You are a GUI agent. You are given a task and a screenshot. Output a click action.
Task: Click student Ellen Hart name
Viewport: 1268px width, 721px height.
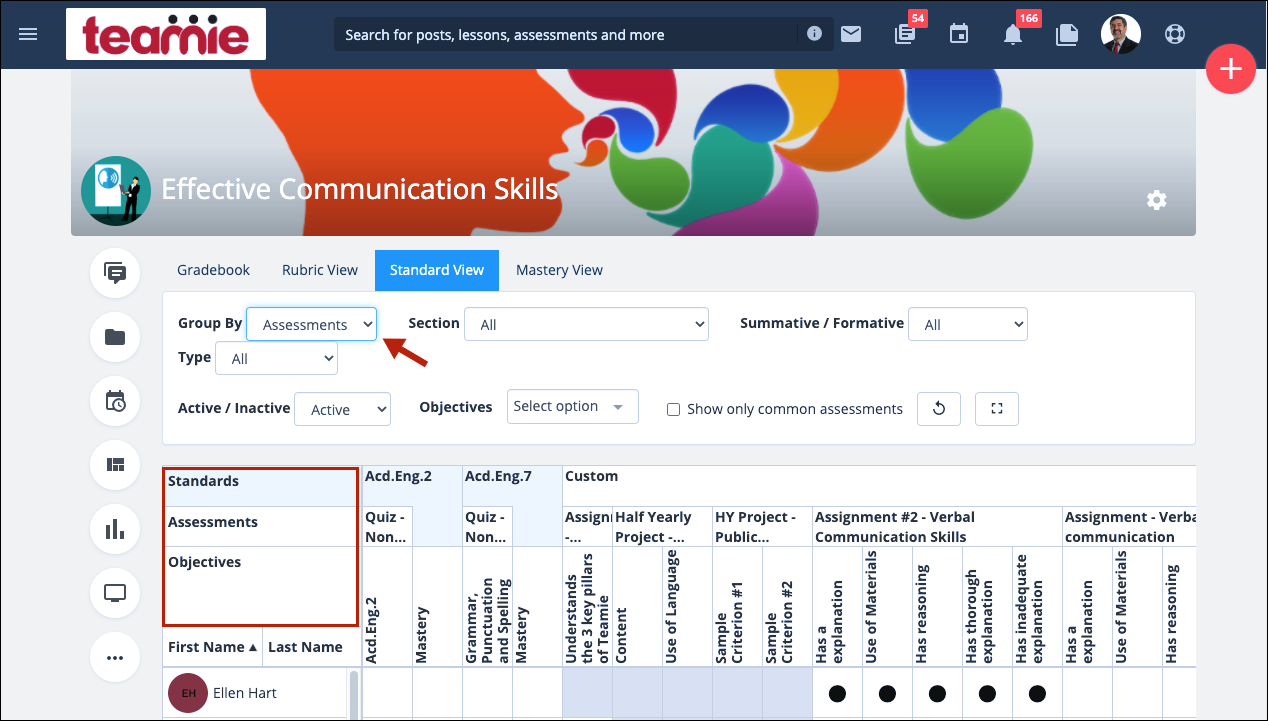click(245, 693)
